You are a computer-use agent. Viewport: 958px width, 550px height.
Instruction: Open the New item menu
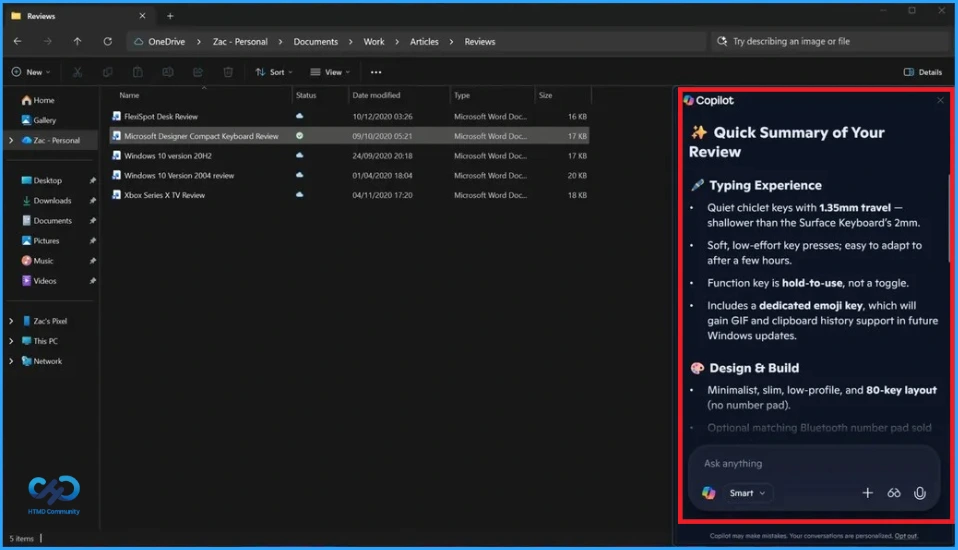[x=31, y=72]
